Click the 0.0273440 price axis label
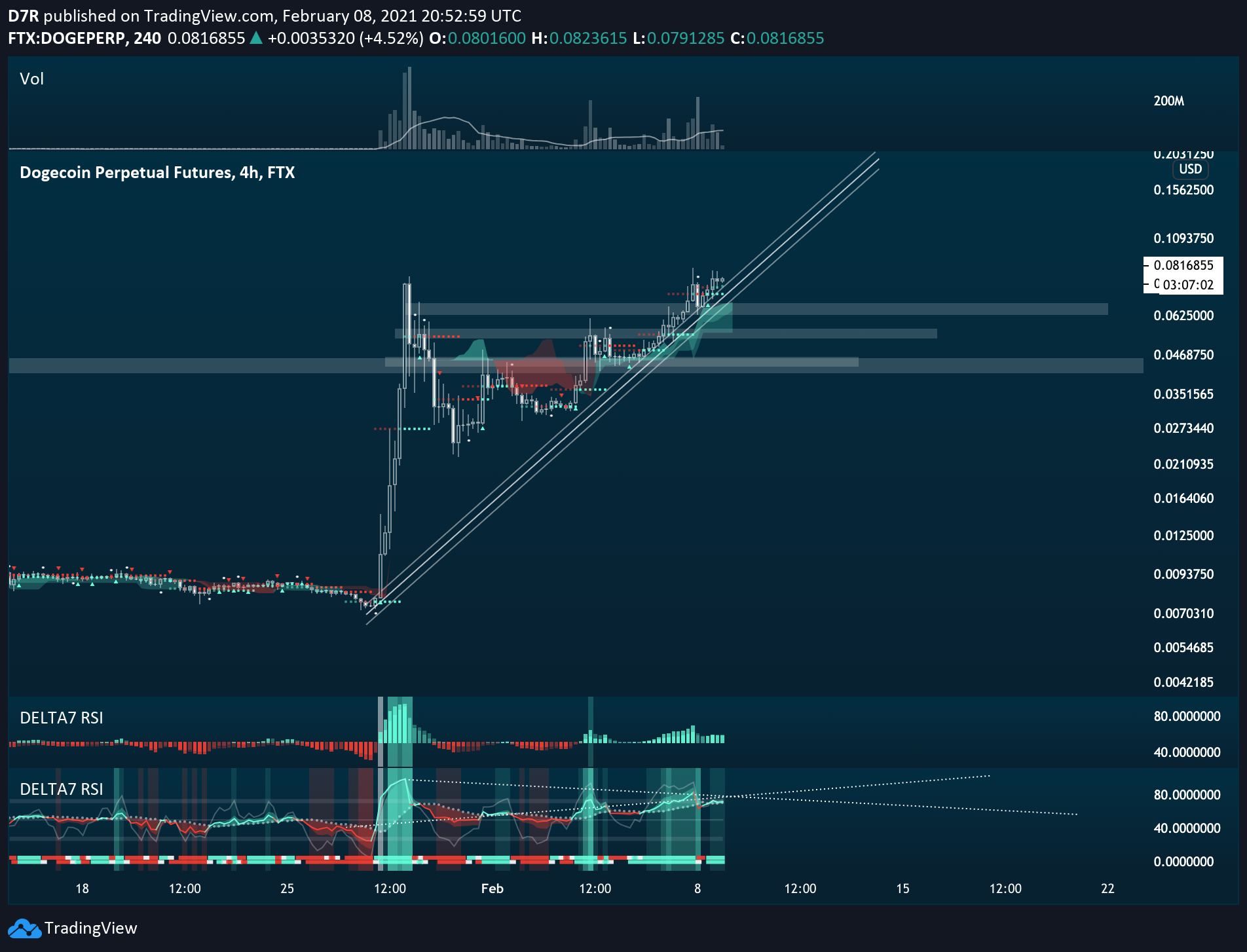The width and height of the screenshot is (1247, 952). (x=1183, y=428)
